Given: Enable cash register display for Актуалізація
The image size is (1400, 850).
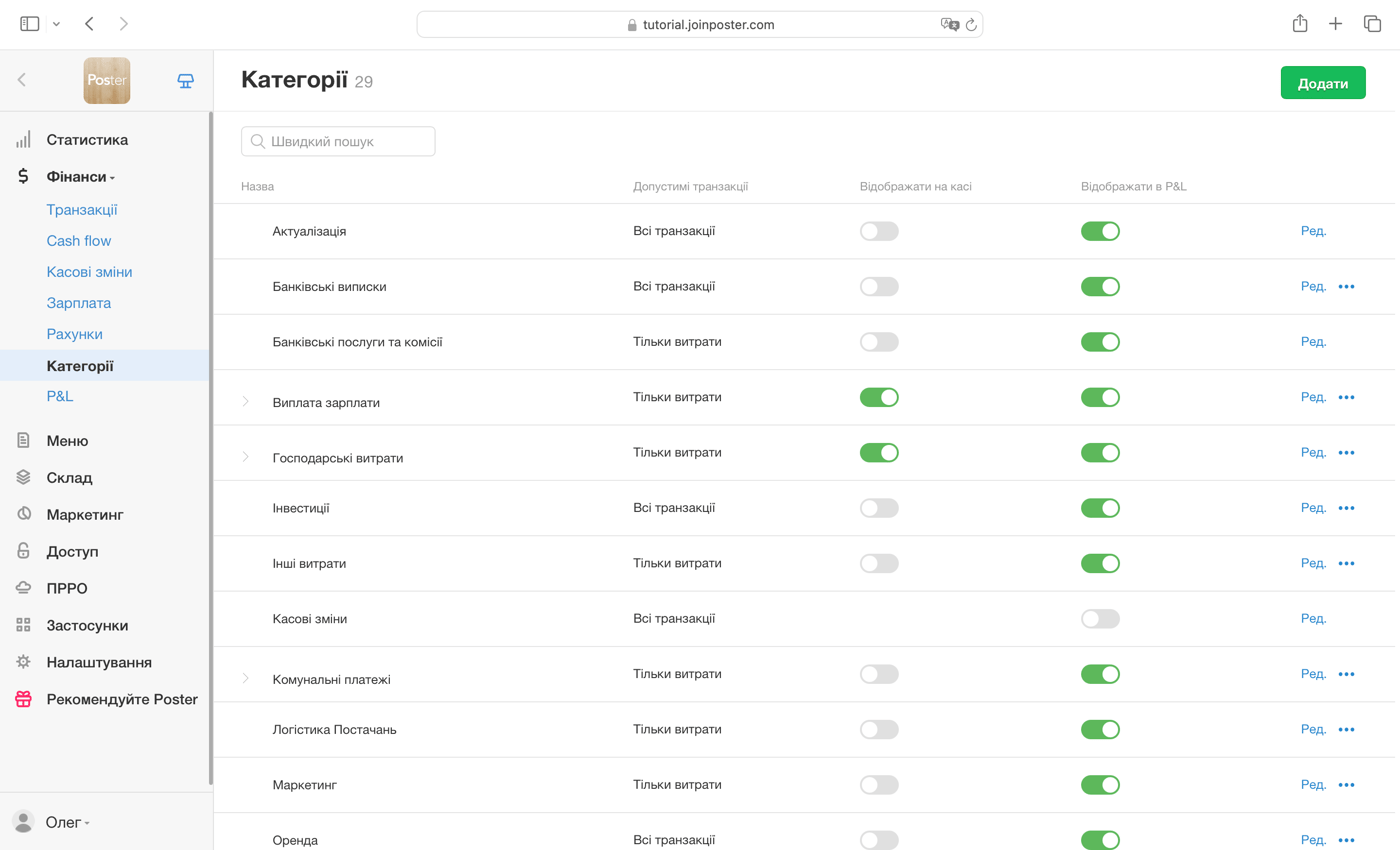Looking at the screenshot, I should tap(879, 232).
